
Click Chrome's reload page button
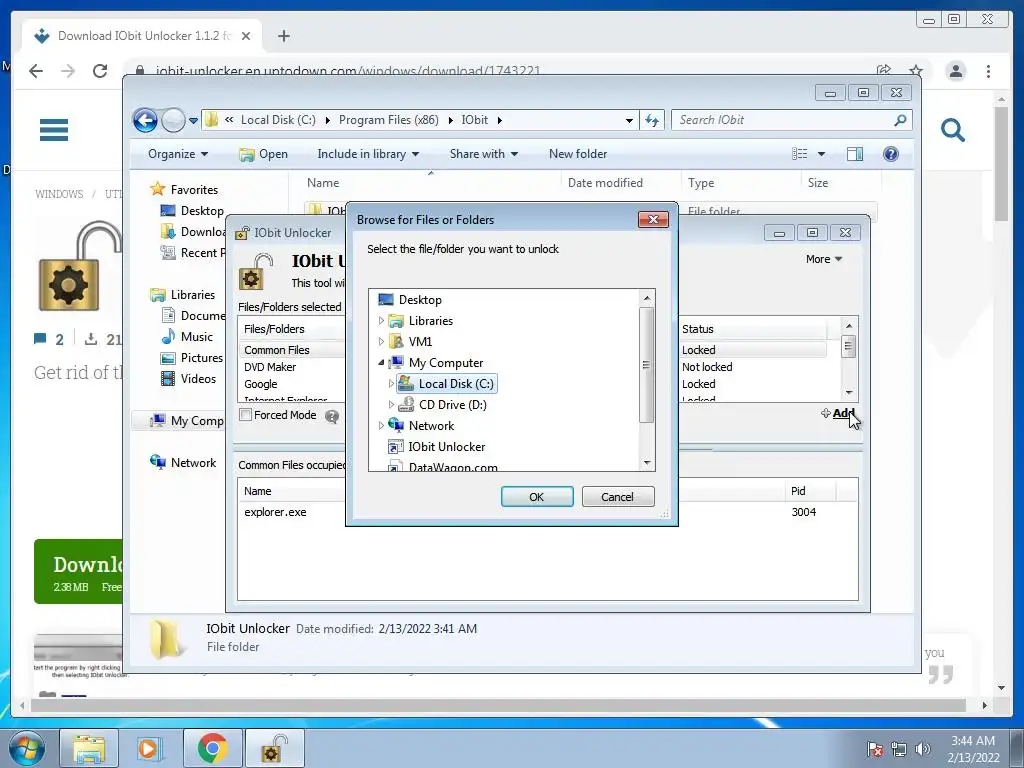100,71
